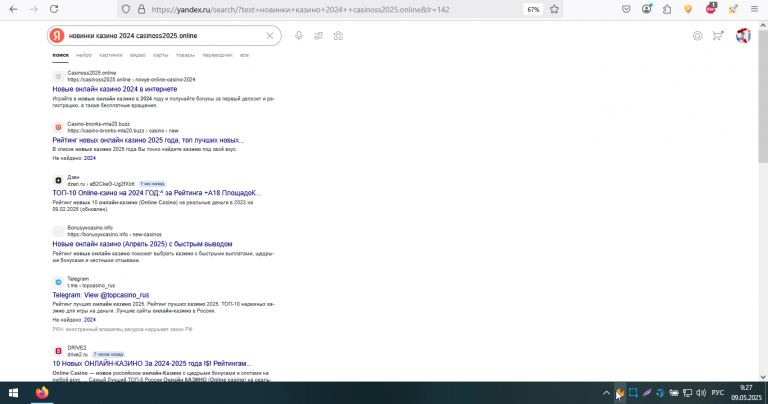Open result '10 Новых ОНЛАЙН-КАЗИНО За 2024-2025'
Image resolution: width=768 pixels, height=404 pixels.
[152, 363]
